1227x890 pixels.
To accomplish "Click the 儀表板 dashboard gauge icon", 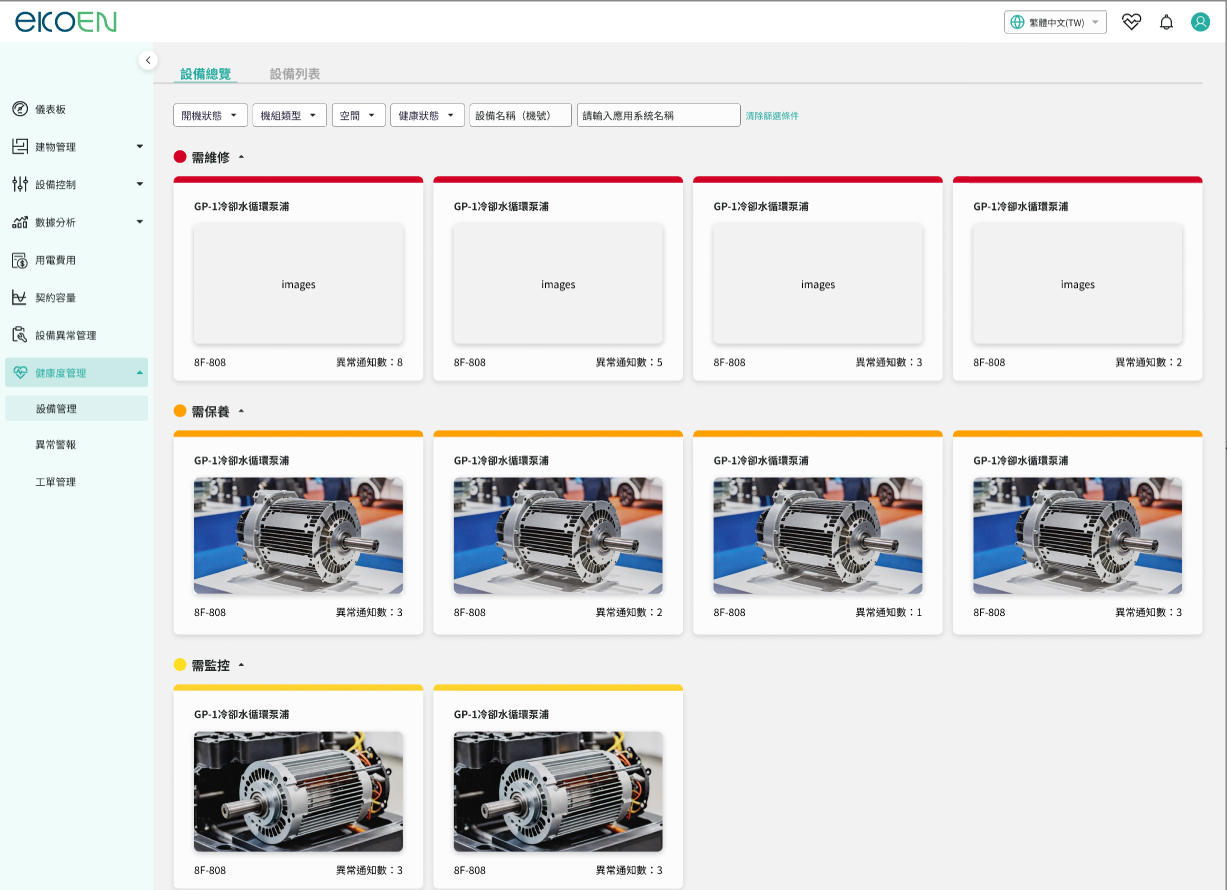I will [x=20, y=109].
